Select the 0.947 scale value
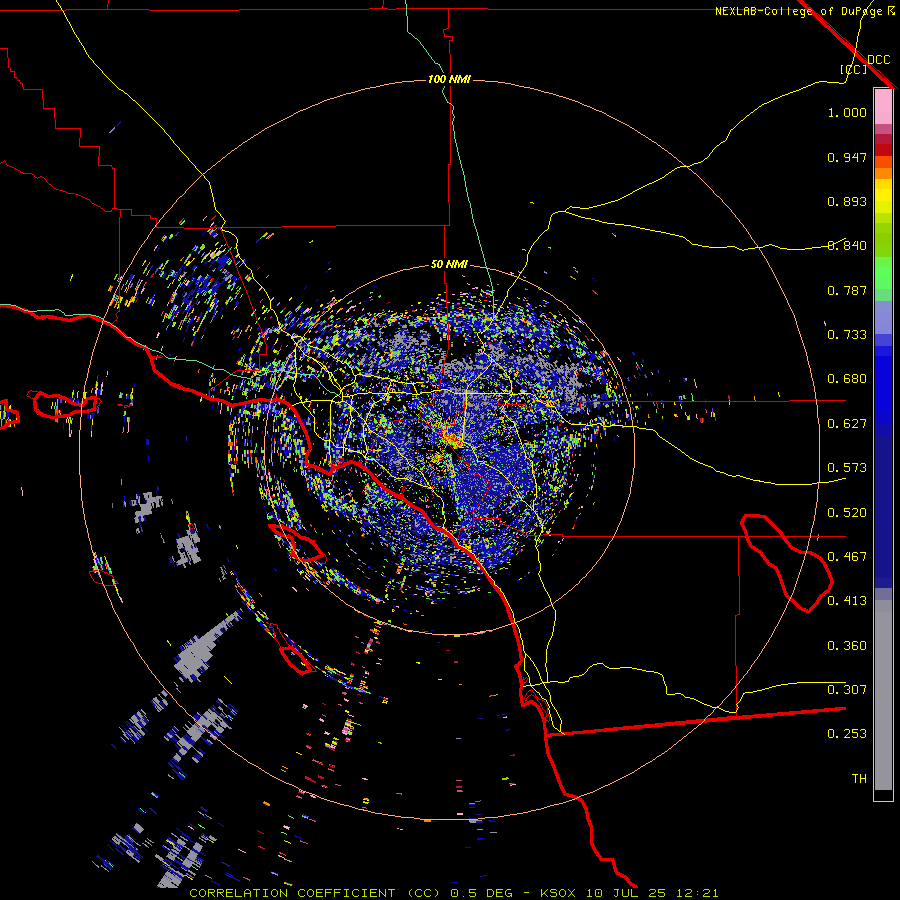Image resolution: width=900 pixels, height=900 pixels. (847, 157)
